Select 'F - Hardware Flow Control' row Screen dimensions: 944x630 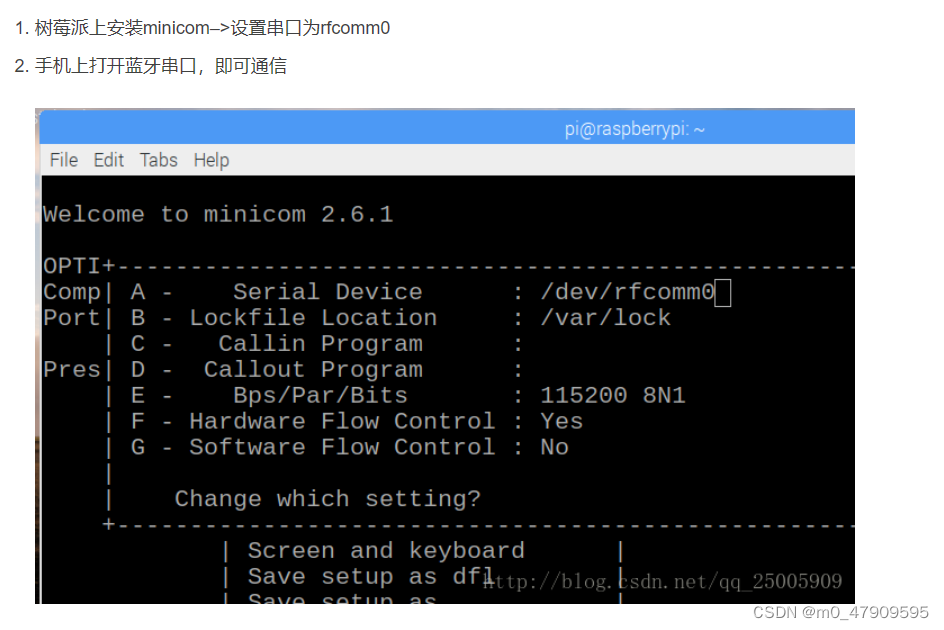tap(356, 422)
